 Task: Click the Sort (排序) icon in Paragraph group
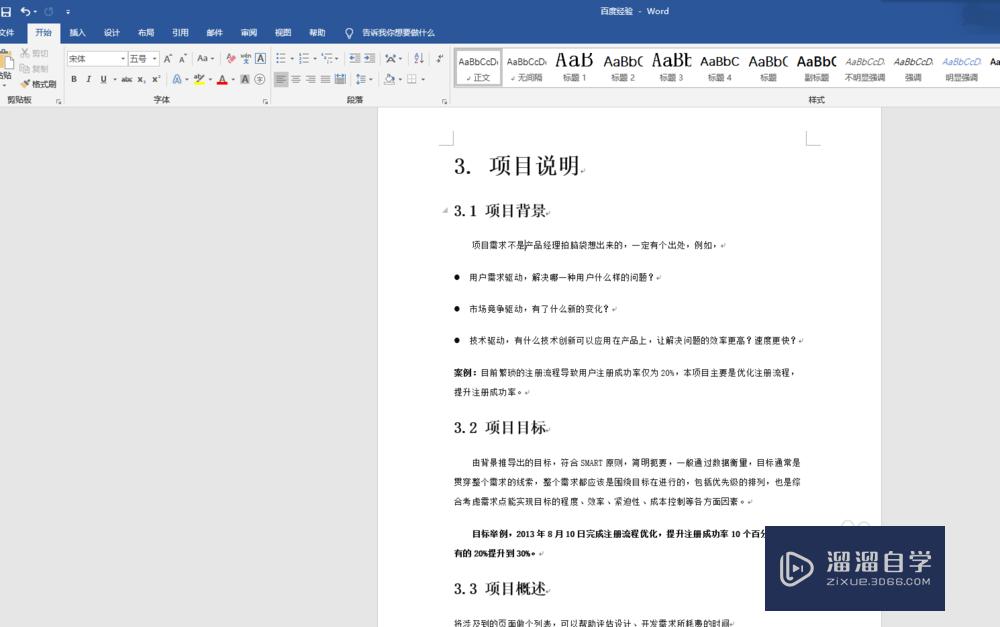coord(418,58)
